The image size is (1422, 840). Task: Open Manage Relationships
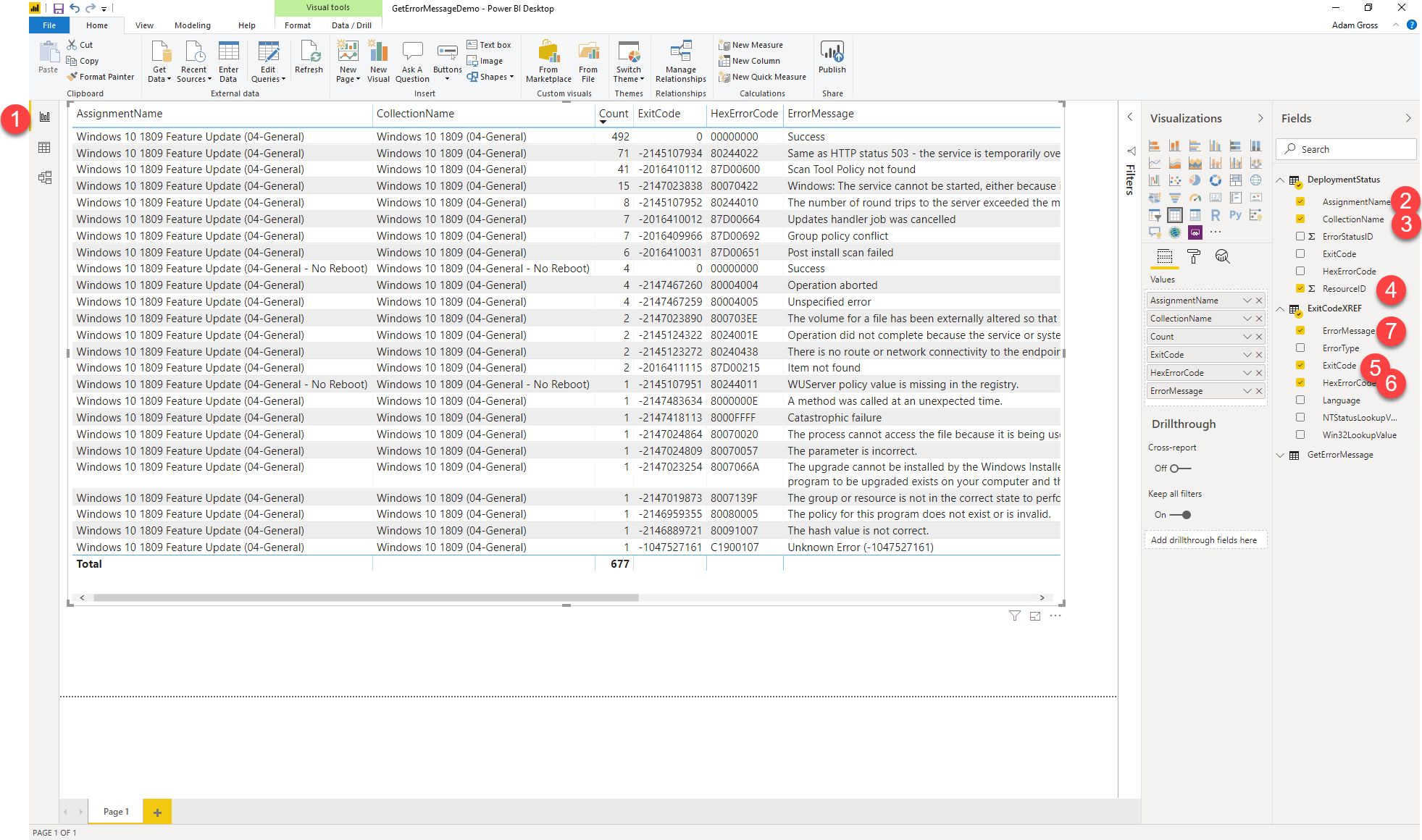681,62
